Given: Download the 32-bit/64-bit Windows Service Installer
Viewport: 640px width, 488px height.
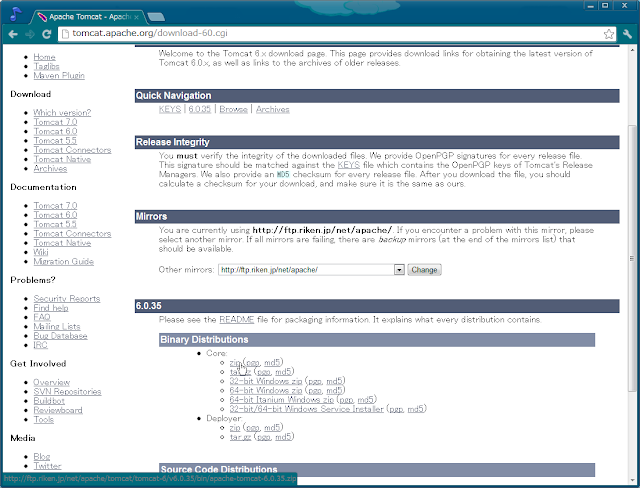Looking at the screenshot, I should [x=307, y=409].
